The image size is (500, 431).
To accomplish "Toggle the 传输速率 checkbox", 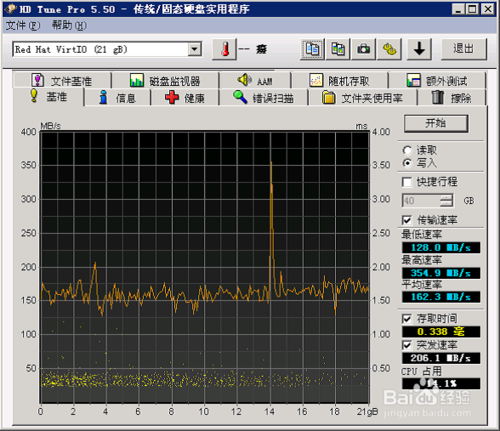I will click(x=407, y=220).
